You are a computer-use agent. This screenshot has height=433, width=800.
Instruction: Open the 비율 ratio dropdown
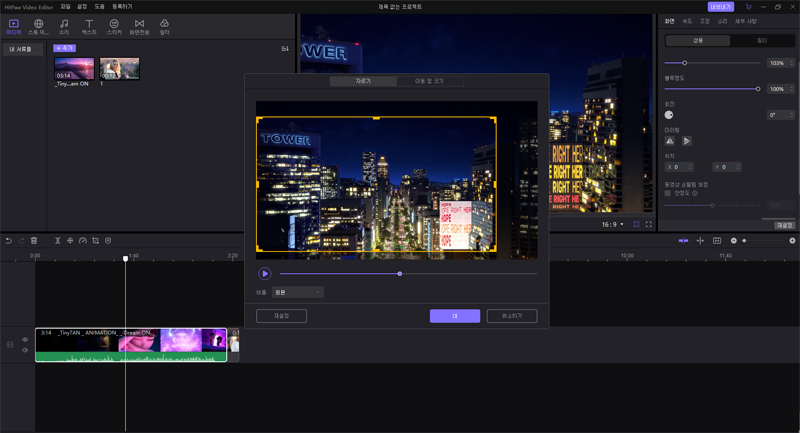[297, 292]
